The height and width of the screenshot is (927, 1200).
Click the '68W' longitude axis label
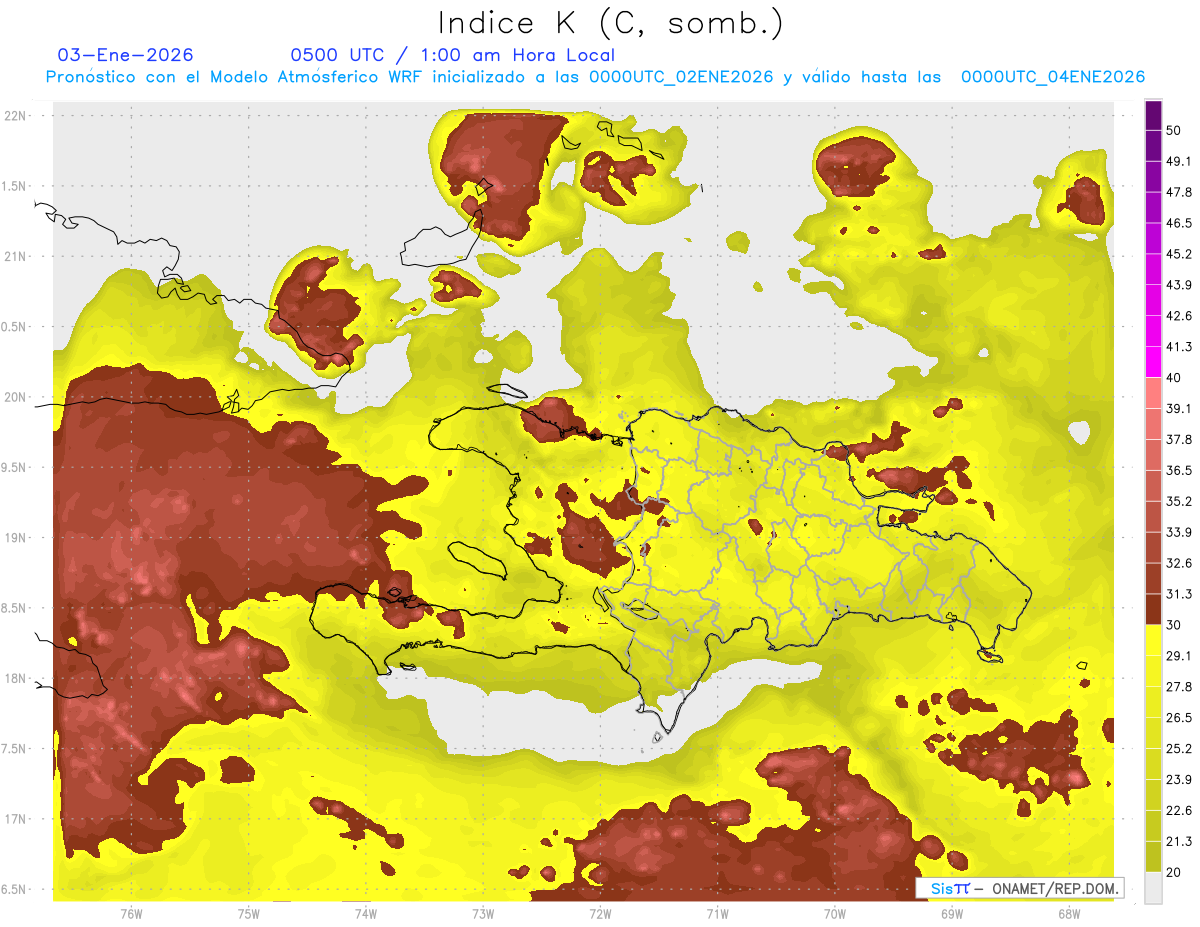[1069, 914]
